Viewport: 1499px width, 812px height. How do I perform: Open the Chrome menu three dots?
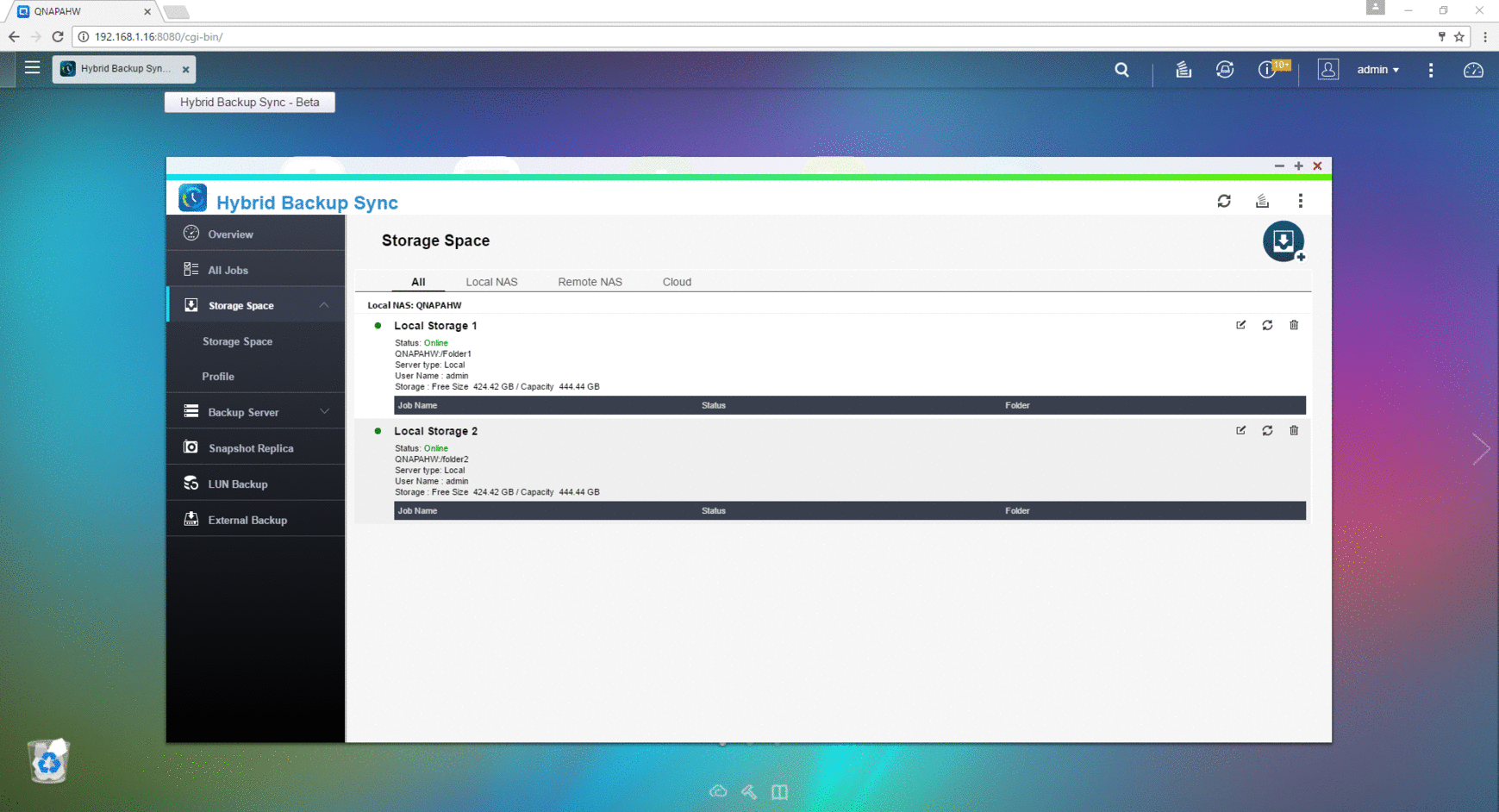(1485, 37)
